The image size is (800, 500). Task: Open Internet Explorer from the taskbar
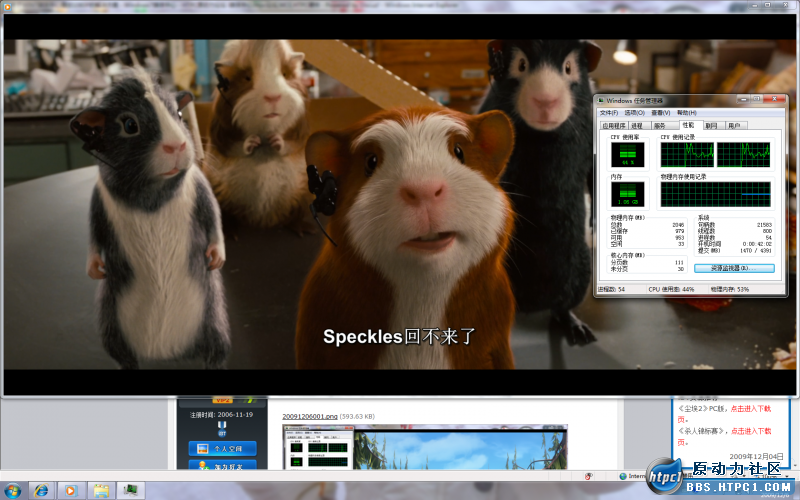(x=41, y=491)
